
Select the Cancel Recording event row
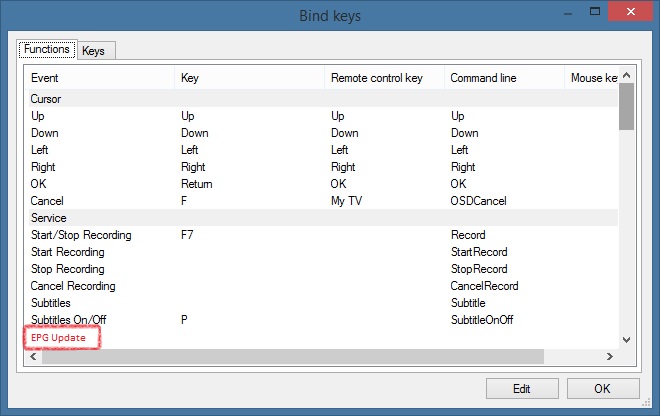point(73,286)
